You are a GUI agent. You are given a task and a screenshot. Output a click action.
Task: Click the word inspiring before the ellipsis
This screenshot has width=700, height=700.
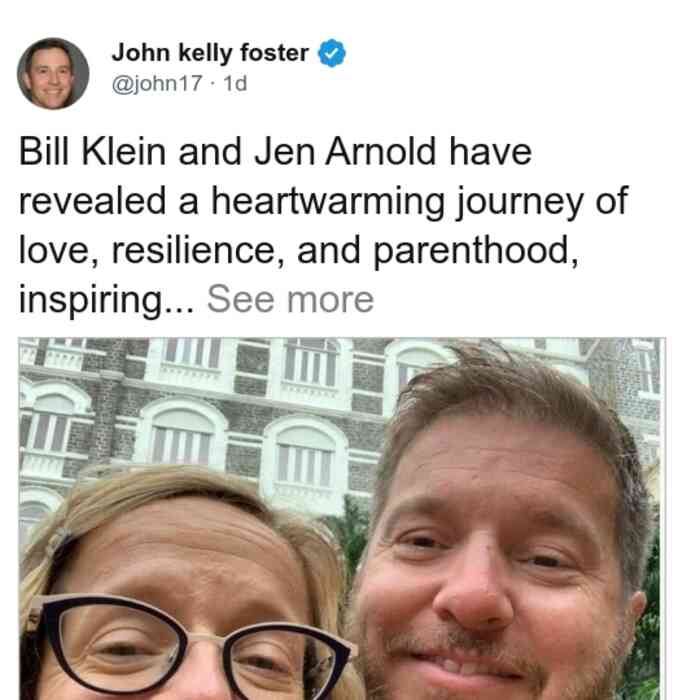pyautogui.click(x=90, y=300)
